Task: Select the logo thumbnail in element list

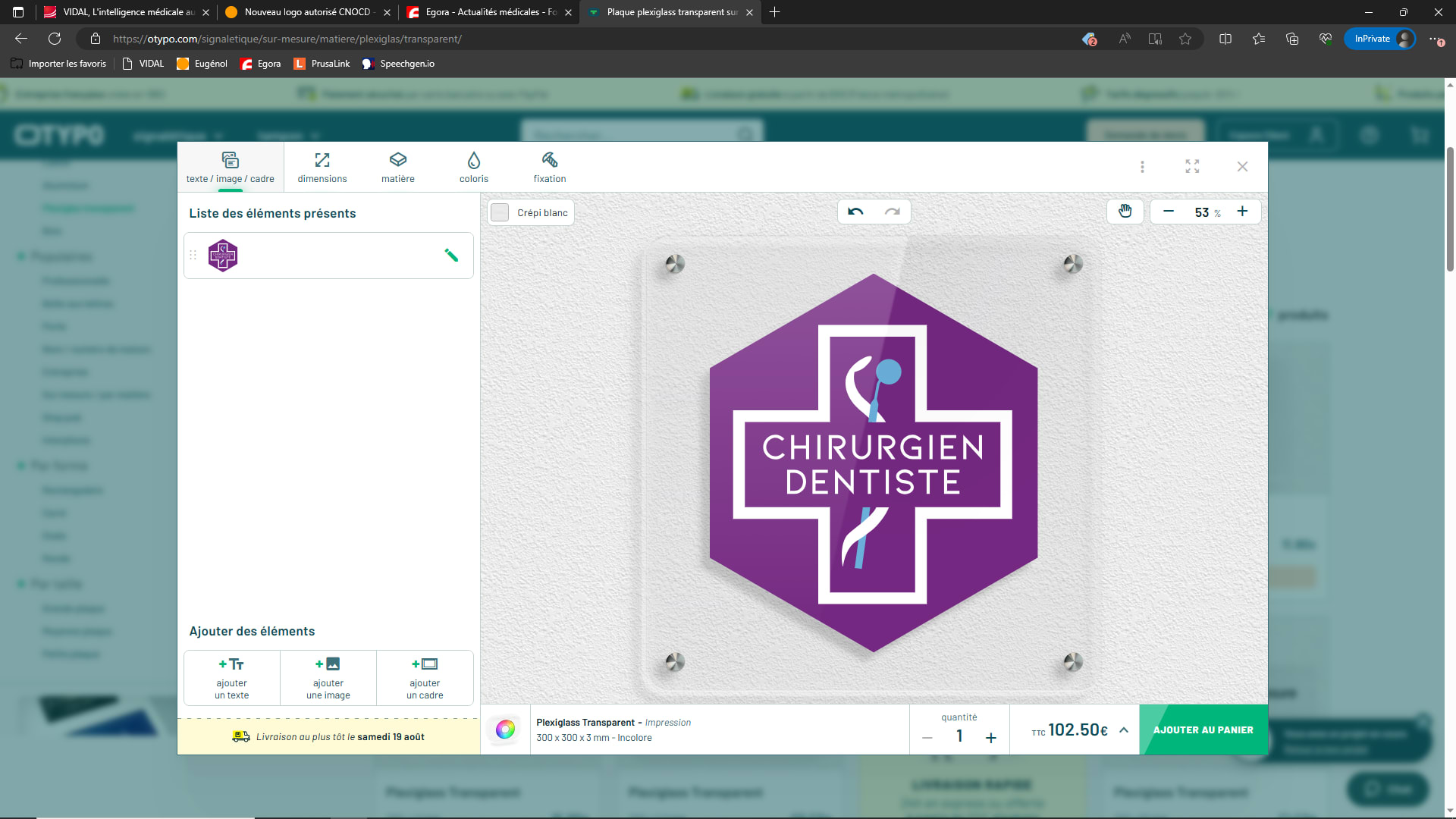Action: (x=223, y=256)
